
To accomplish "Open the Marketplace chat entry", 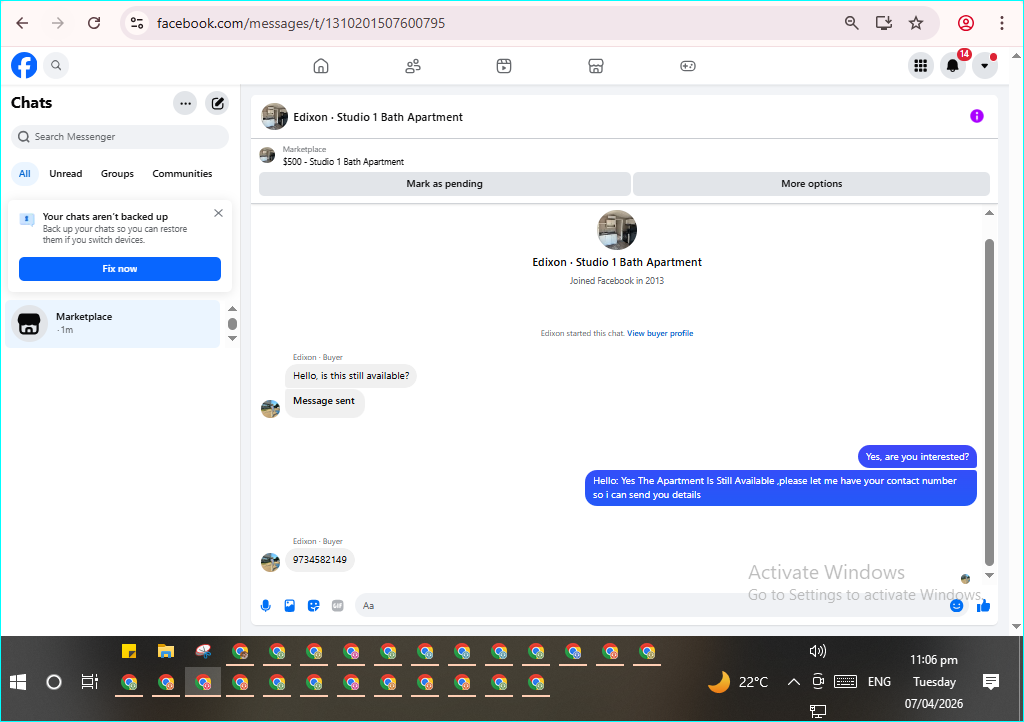I will click(113, 324).
